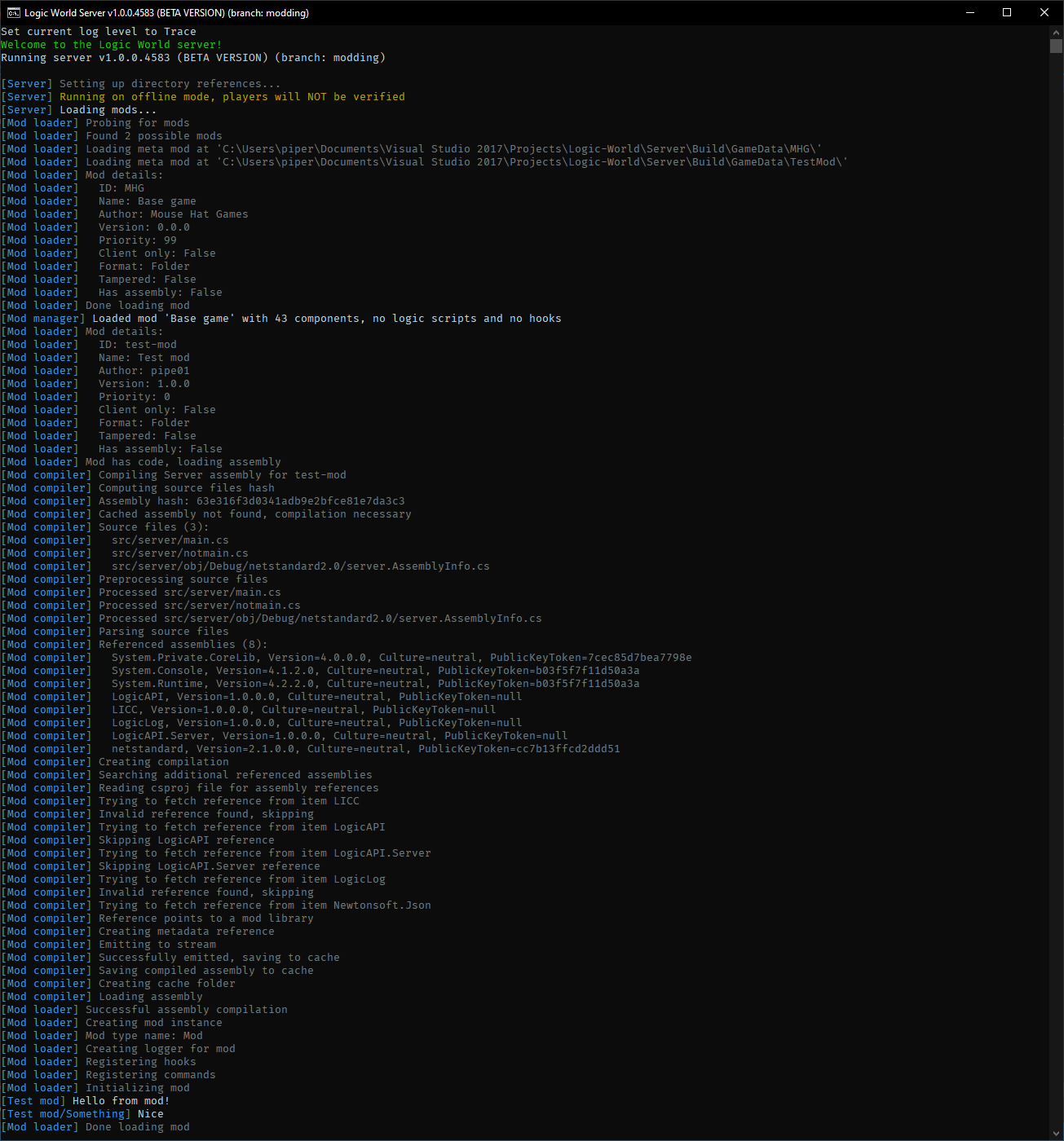
Task: Click the yellow offline mode warning line
Action: (x=232, y=97)
